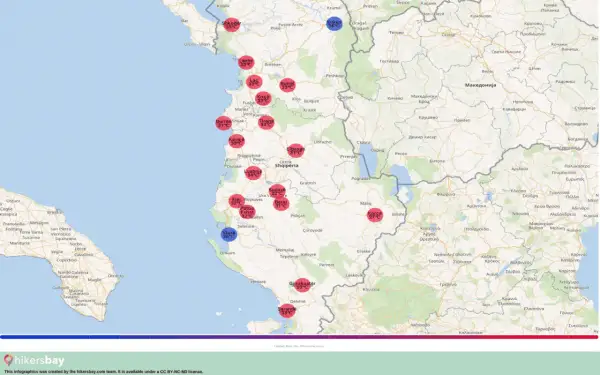Click the Shqipëria country label
Viewport: 600px width, 375px height.
point(287,166)
